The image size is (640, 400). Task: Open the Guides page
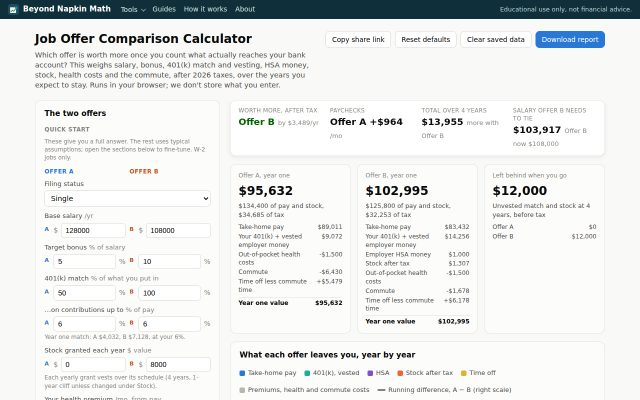164,9
